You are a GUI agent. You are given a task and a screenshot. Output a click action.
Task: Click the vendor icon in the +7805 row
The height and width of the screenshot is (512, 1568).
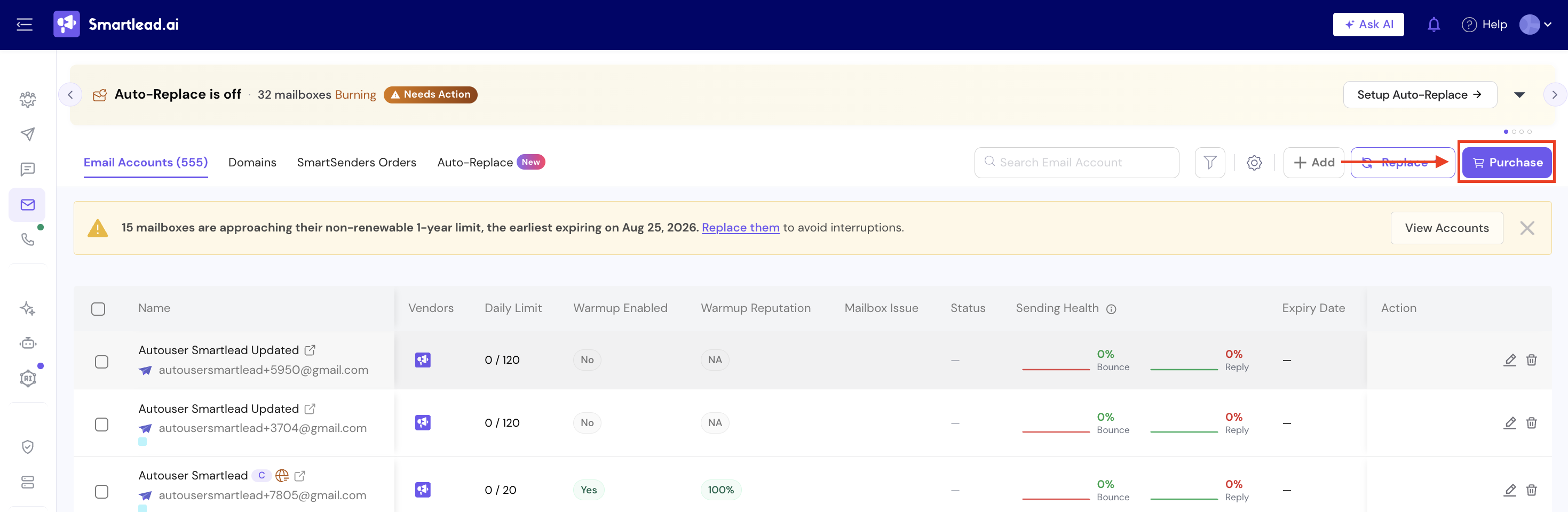click(423, 490)
